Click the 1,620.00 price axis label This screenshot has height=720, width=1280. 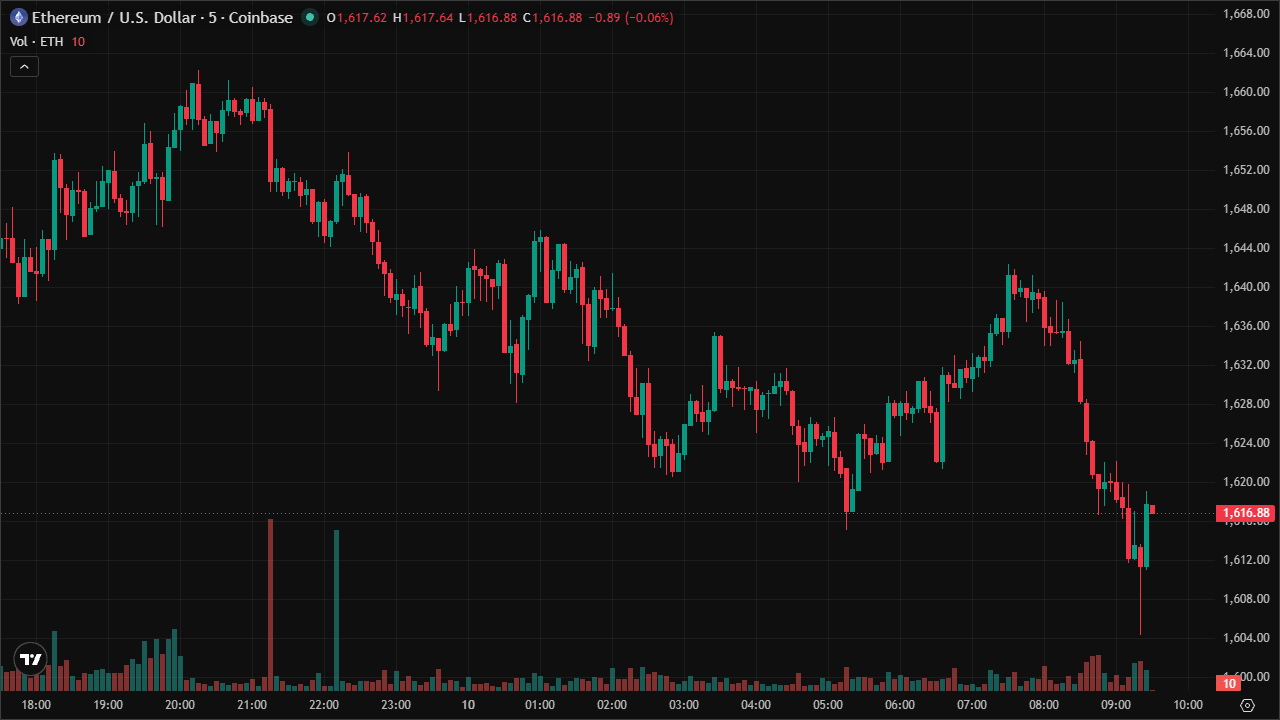(1246, 482)
